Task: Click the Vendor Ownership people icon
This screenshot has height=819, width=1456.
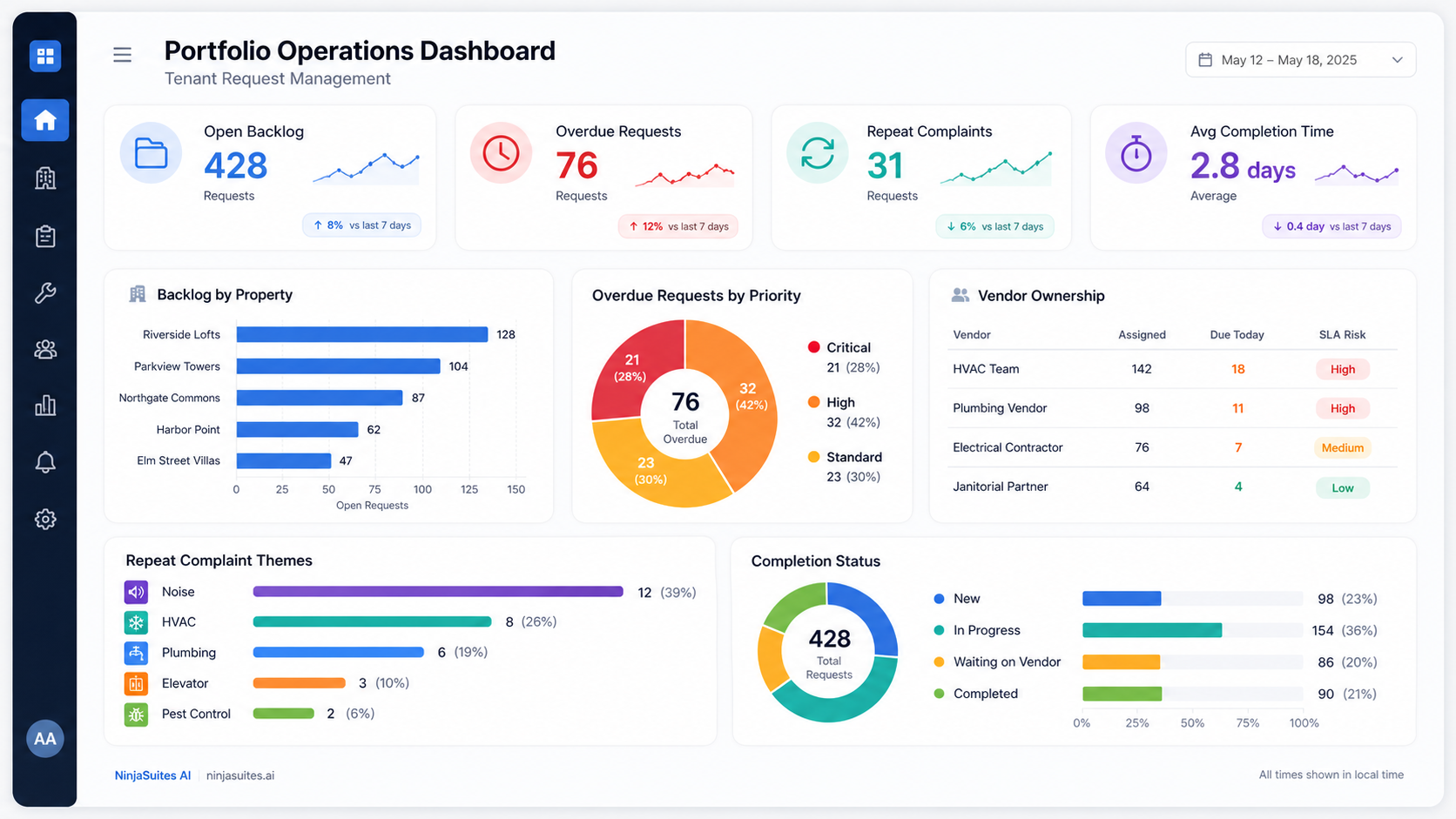Action: 960,295
